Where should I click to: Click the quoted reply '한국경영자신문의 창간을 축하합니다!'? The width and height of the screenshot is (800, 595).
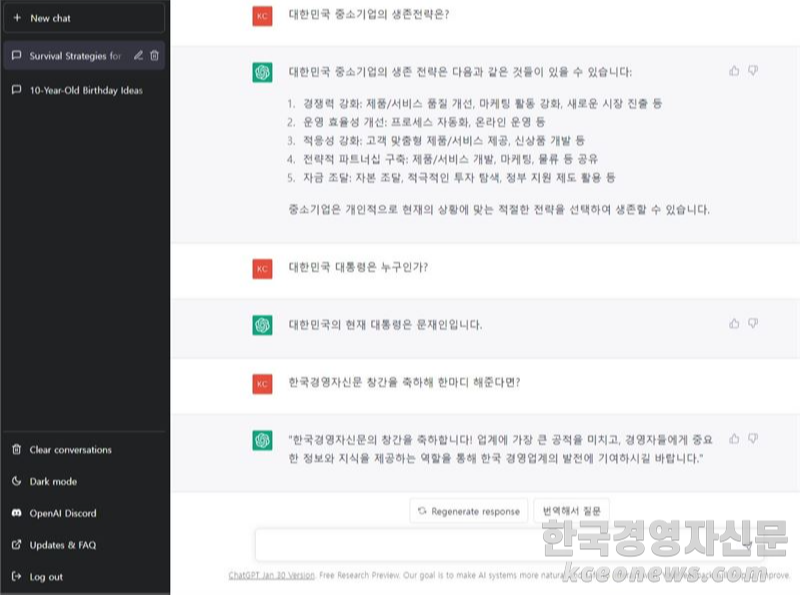501,449
